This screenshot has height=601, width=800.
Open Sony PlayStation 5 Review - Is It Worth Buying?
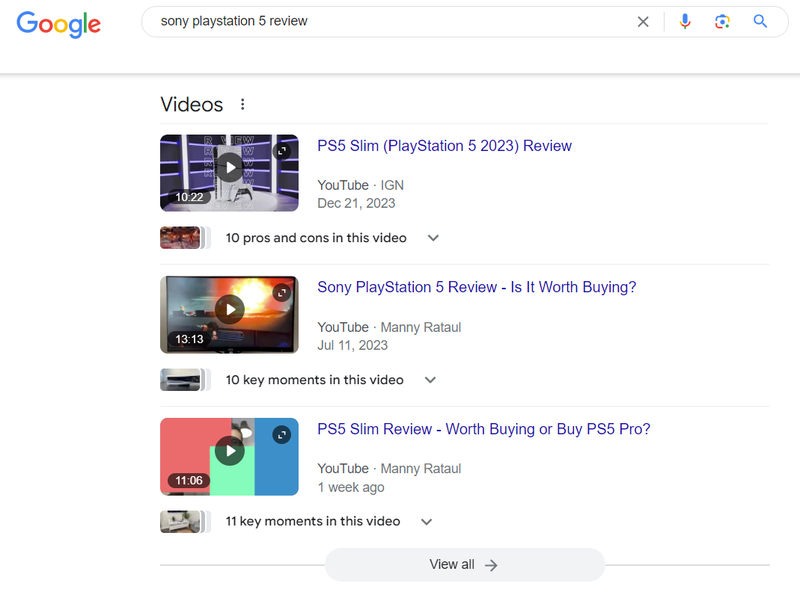(x=477, y=287)
